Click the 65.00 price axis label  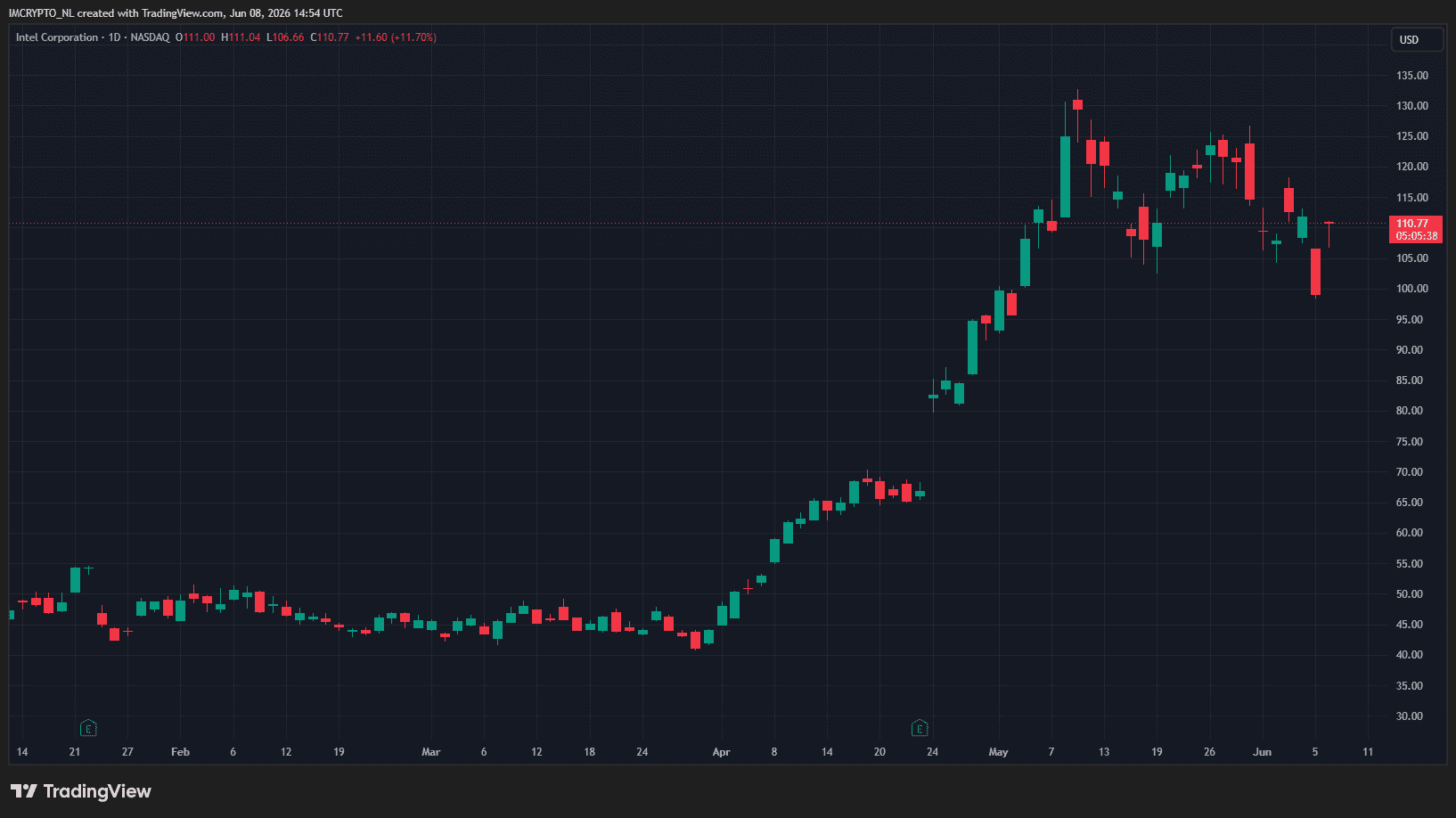[1410, 503]
